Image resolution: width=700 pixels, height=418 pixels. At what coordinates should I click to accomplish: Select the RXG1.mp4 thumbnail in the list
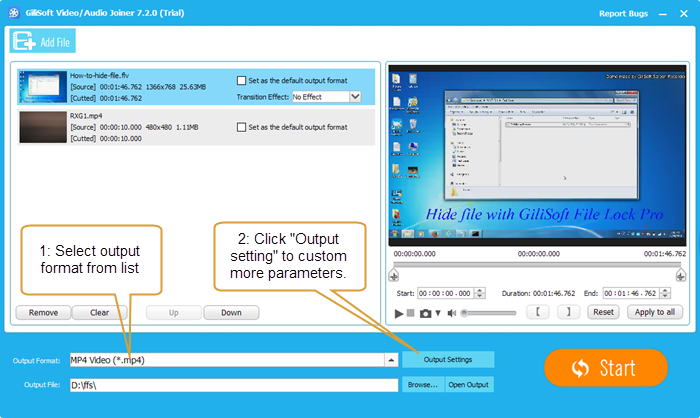point(43,127)
